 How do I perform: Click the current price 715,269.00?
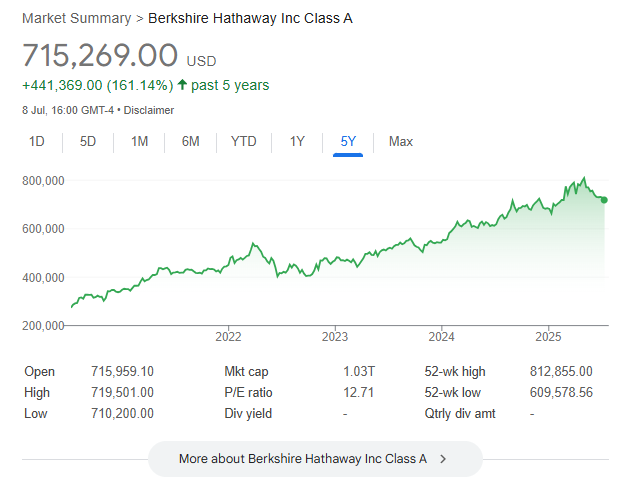pos(100,55)
